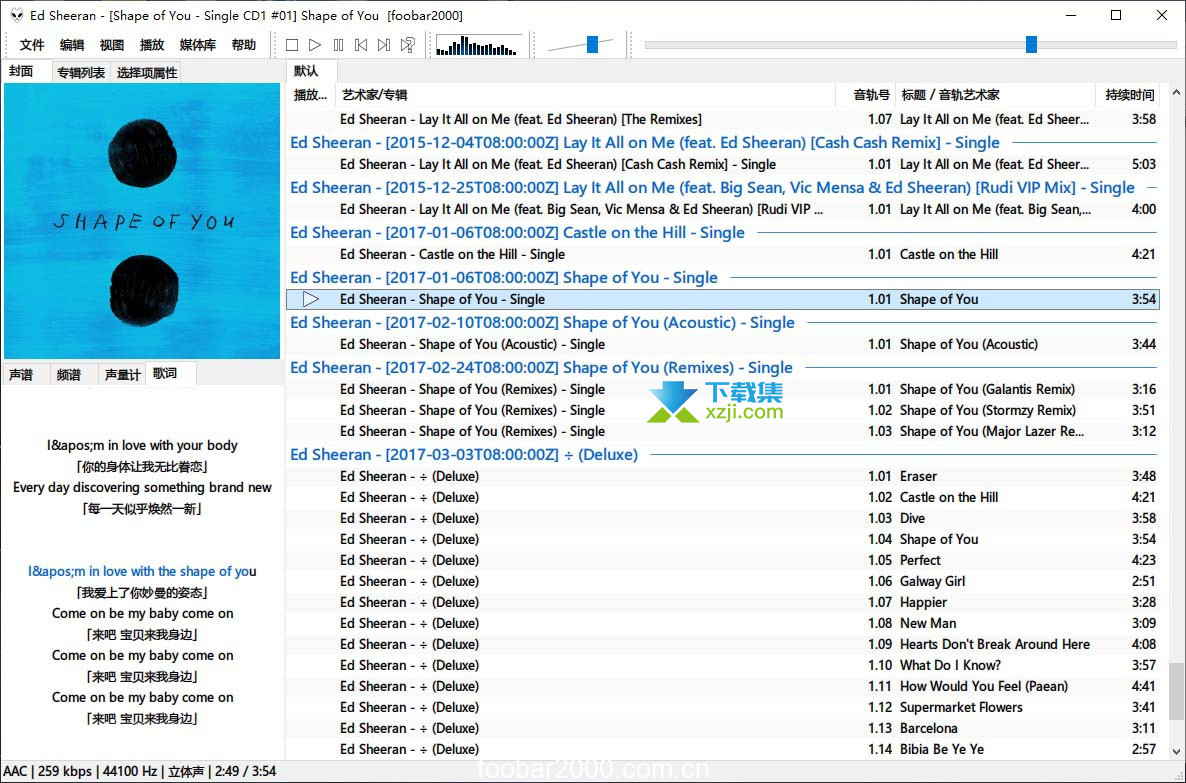Screen dimensions: 1186x783
Task: Stop playback with the Stop button
Action: 292,45
